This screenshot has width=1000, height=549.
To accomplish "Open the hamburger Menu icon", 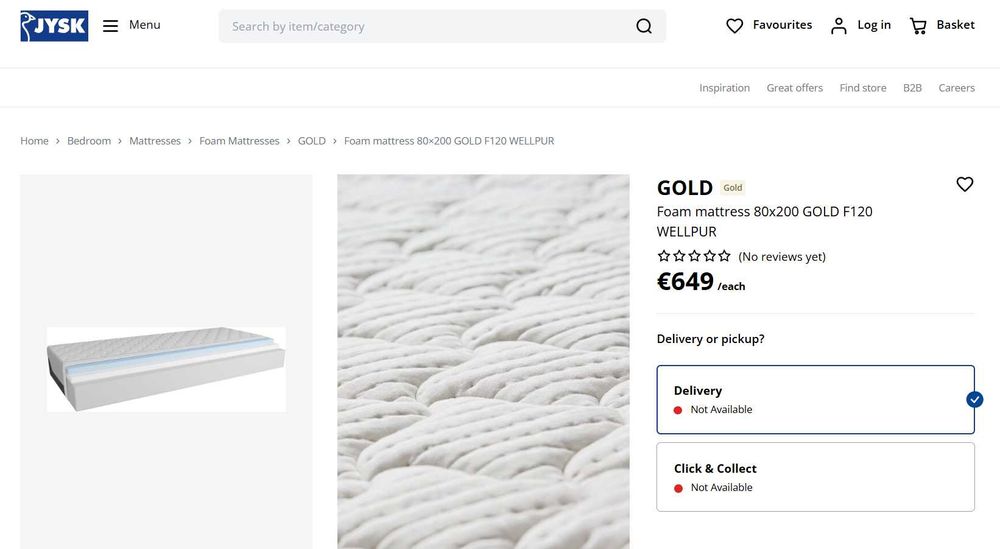I will click(x=111, y=26).
